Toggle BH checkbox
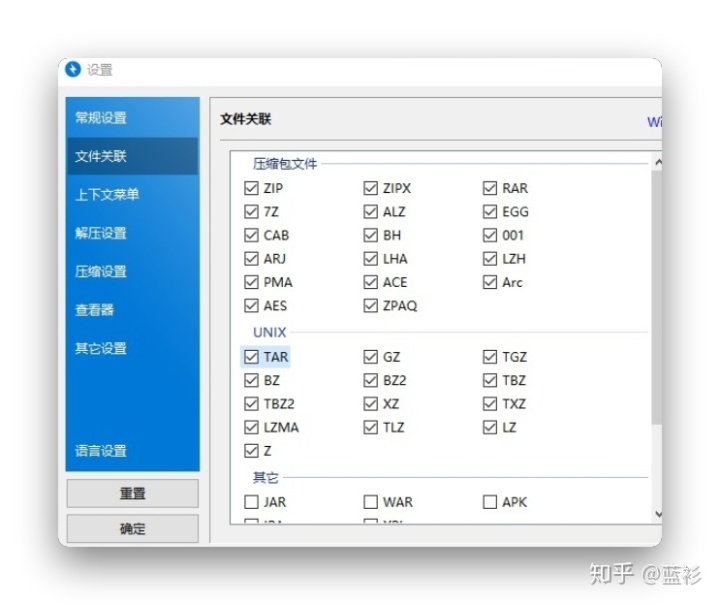 pos(371,235)
